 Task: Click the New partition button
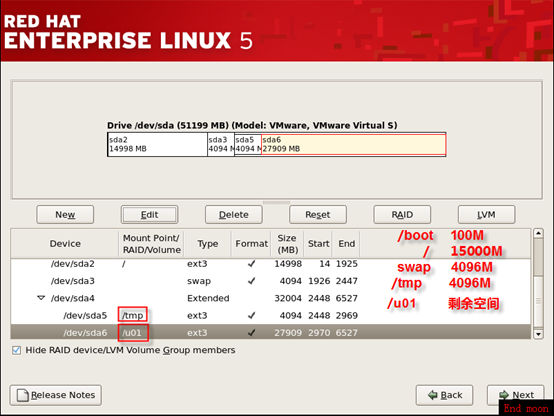click(x=65, y=215)
